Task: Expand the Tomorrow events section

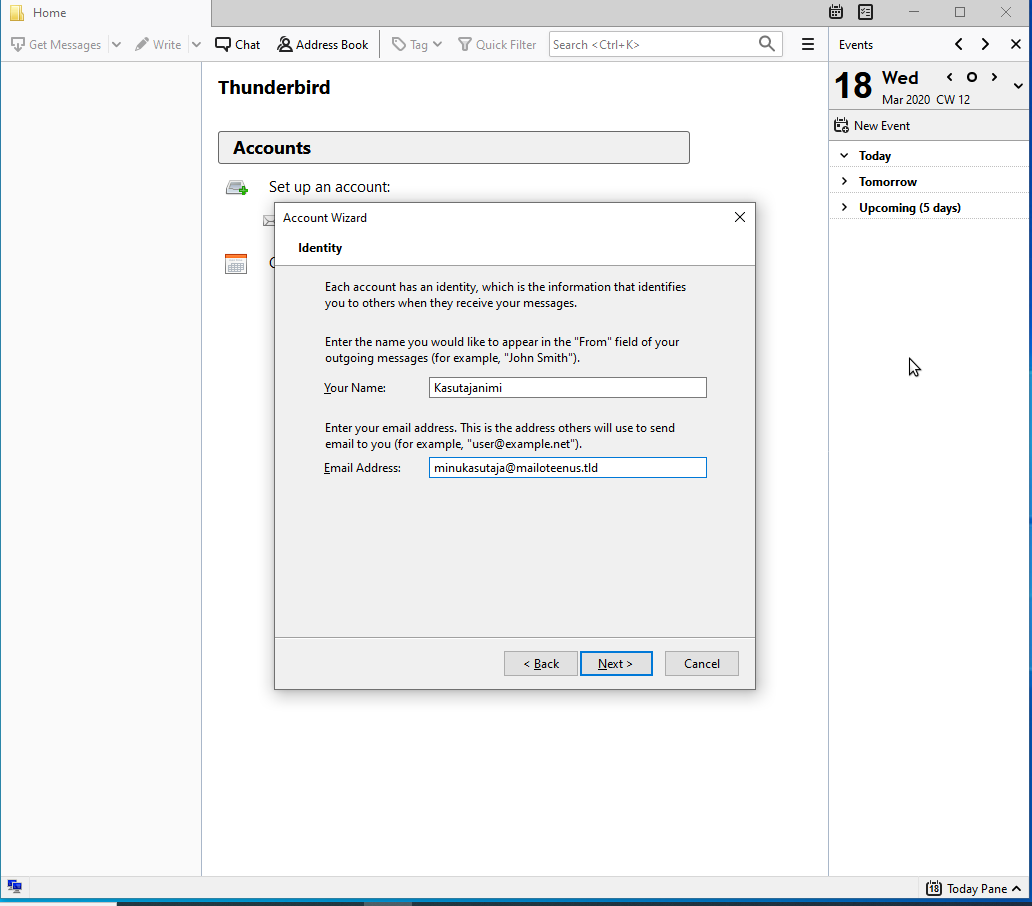Action: pos(845,182)
